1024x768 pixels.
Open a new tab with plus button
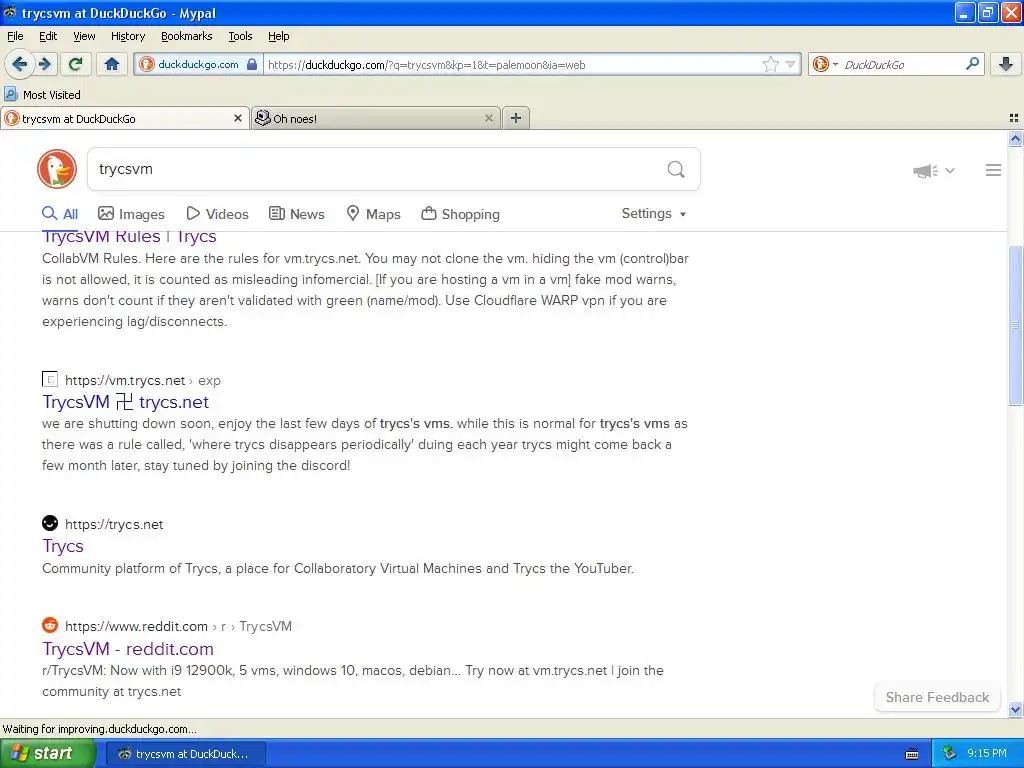[x=516, y=118]
